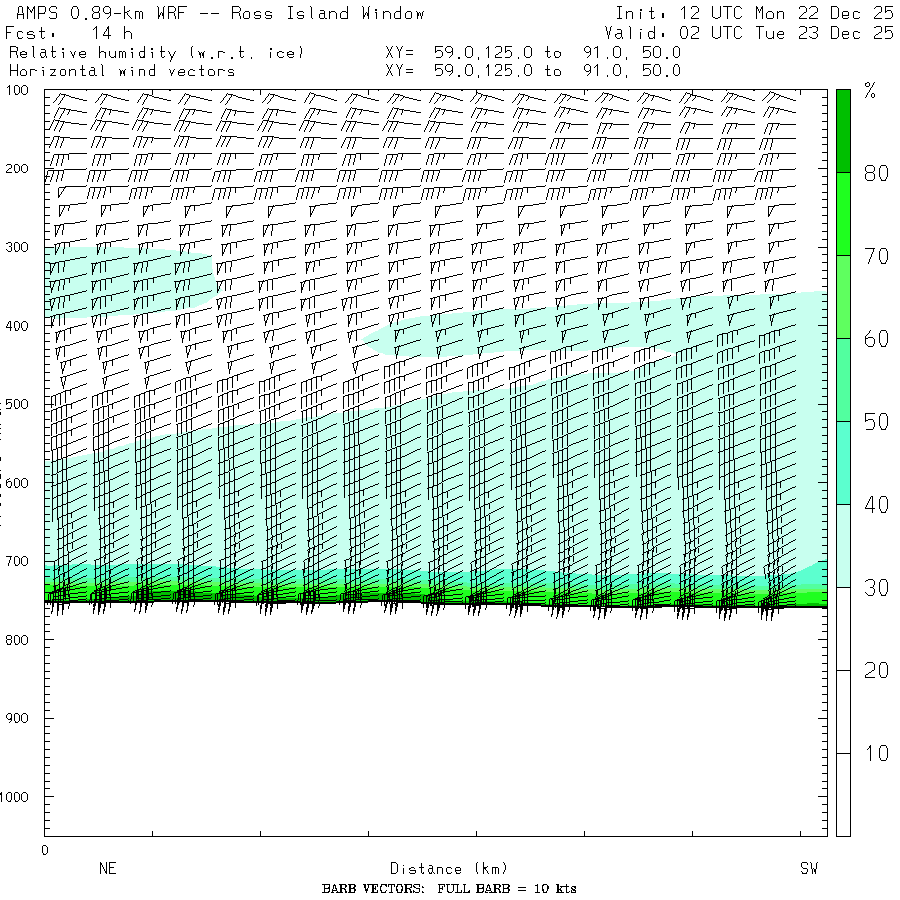900x900 pixels.
Task: Click the 400 pressure axis label
Action: click(x=17, y=326)
